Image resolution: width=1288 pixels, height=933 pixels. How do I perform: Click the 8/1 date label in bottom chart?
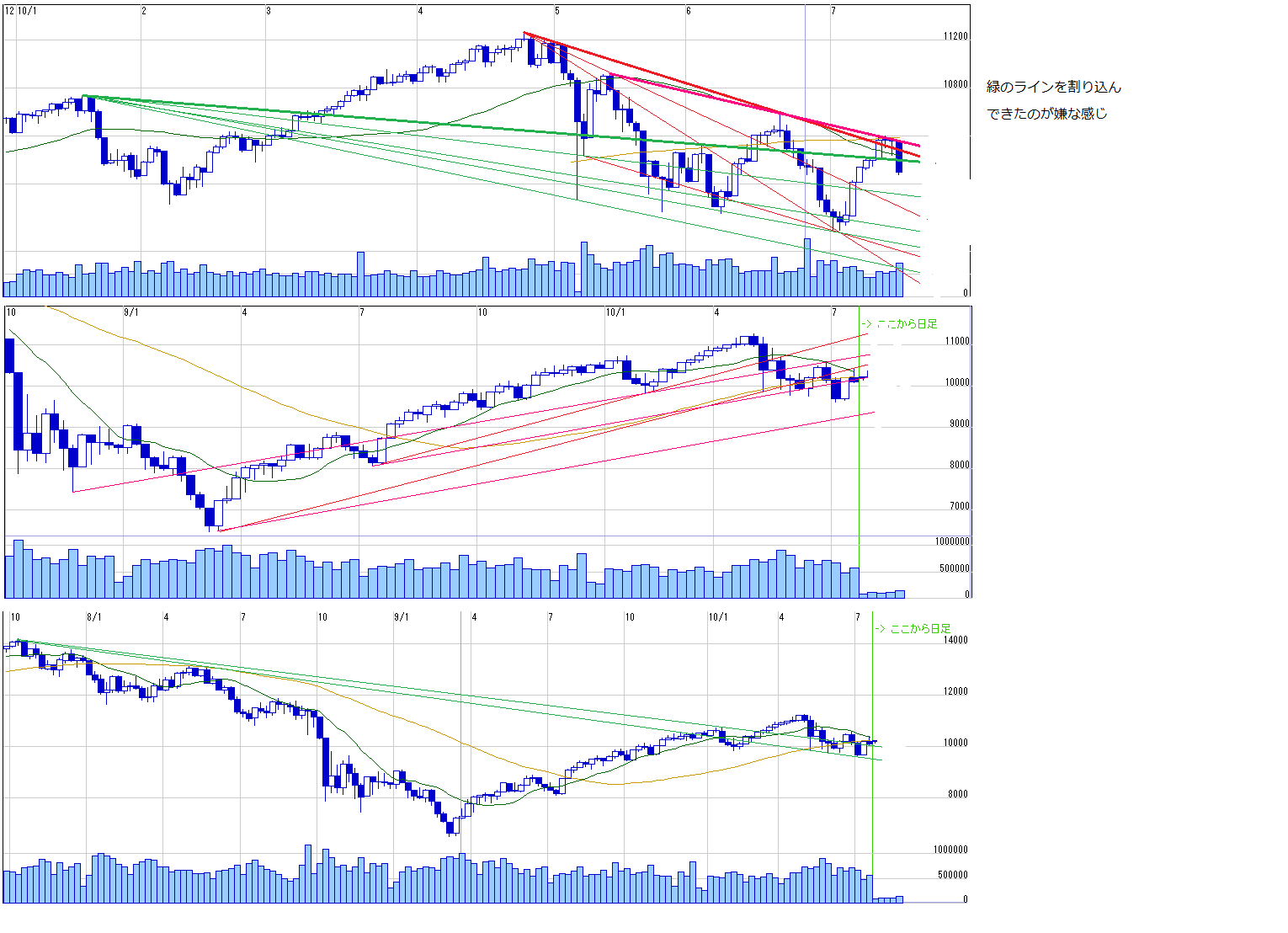(x=94, y=617)
